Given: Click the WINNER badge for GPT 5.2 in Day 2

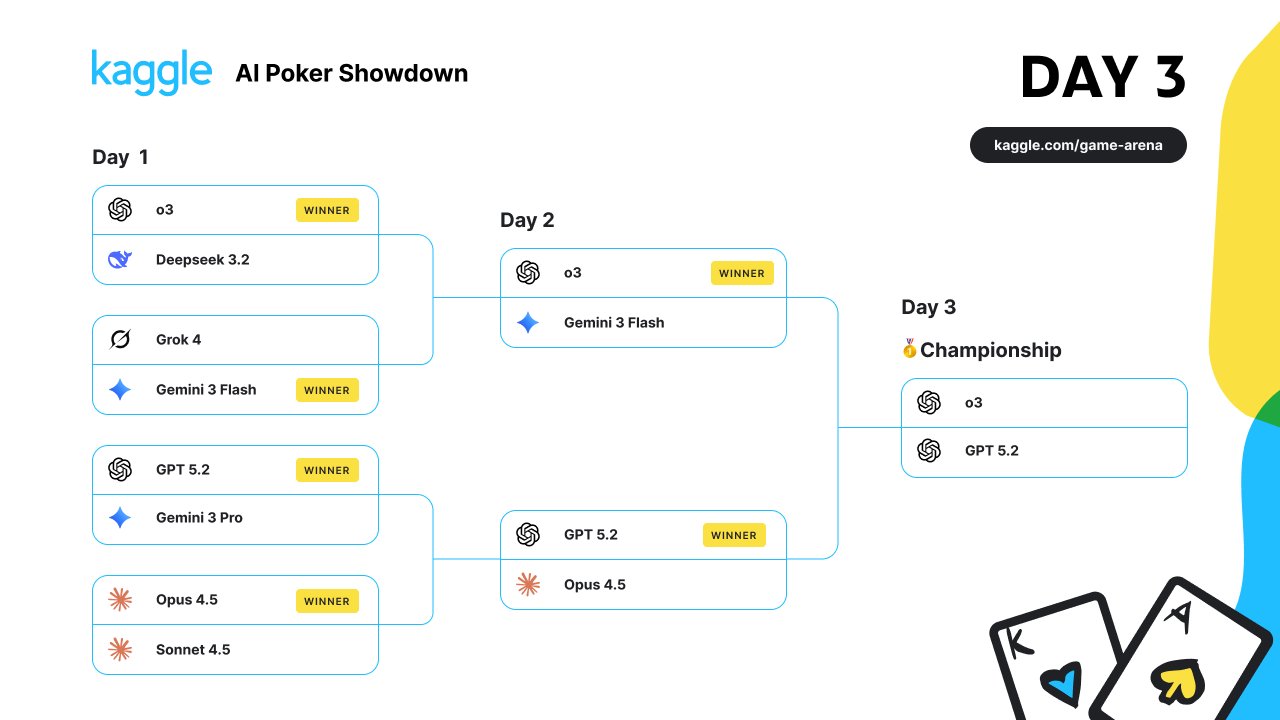Looking at the screenshot, I should [734, 535].
